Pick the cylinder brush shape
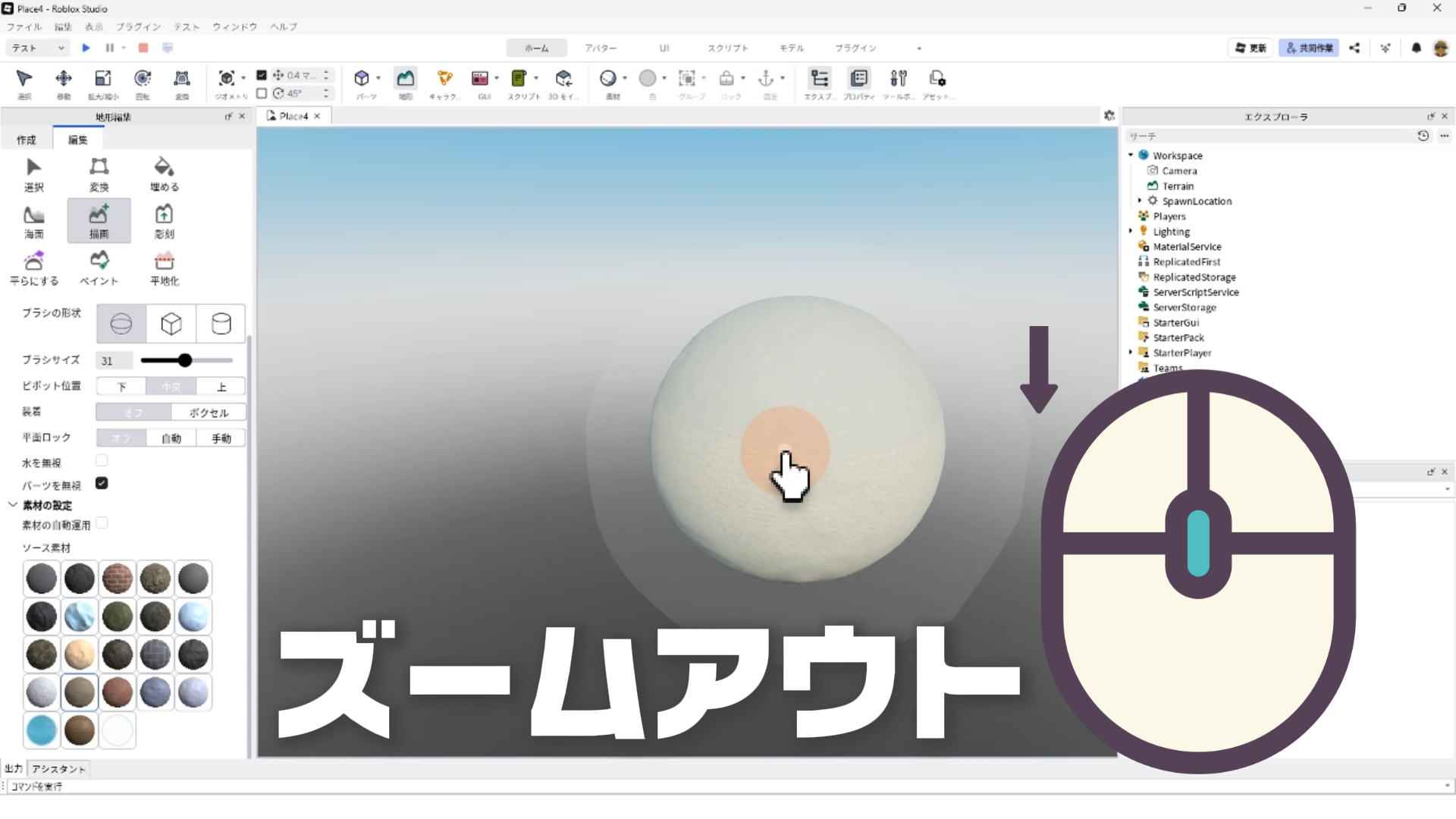 pyautogui.click(x=221, y=324)
